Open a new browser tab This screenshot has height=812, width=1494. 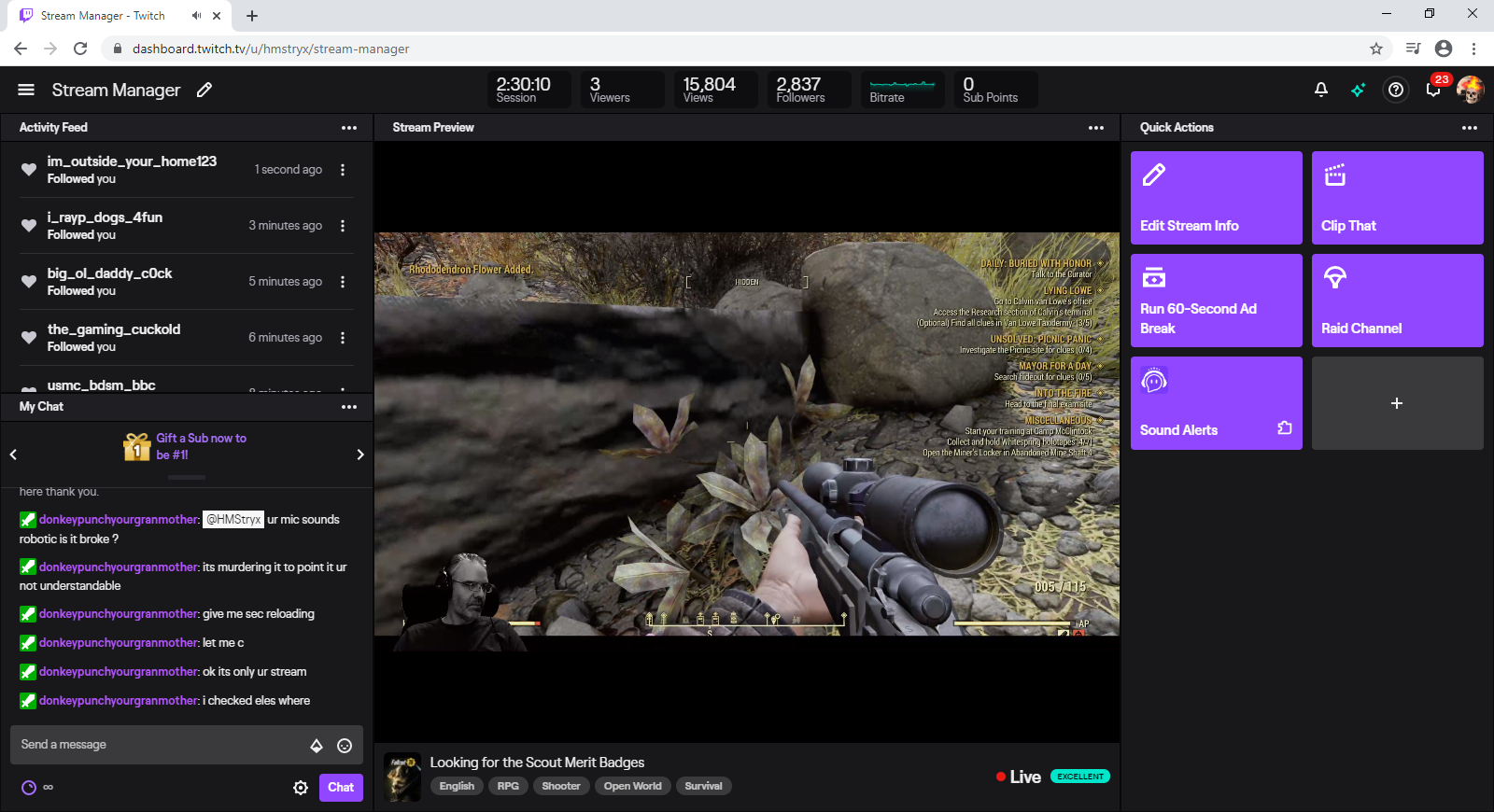252,16
